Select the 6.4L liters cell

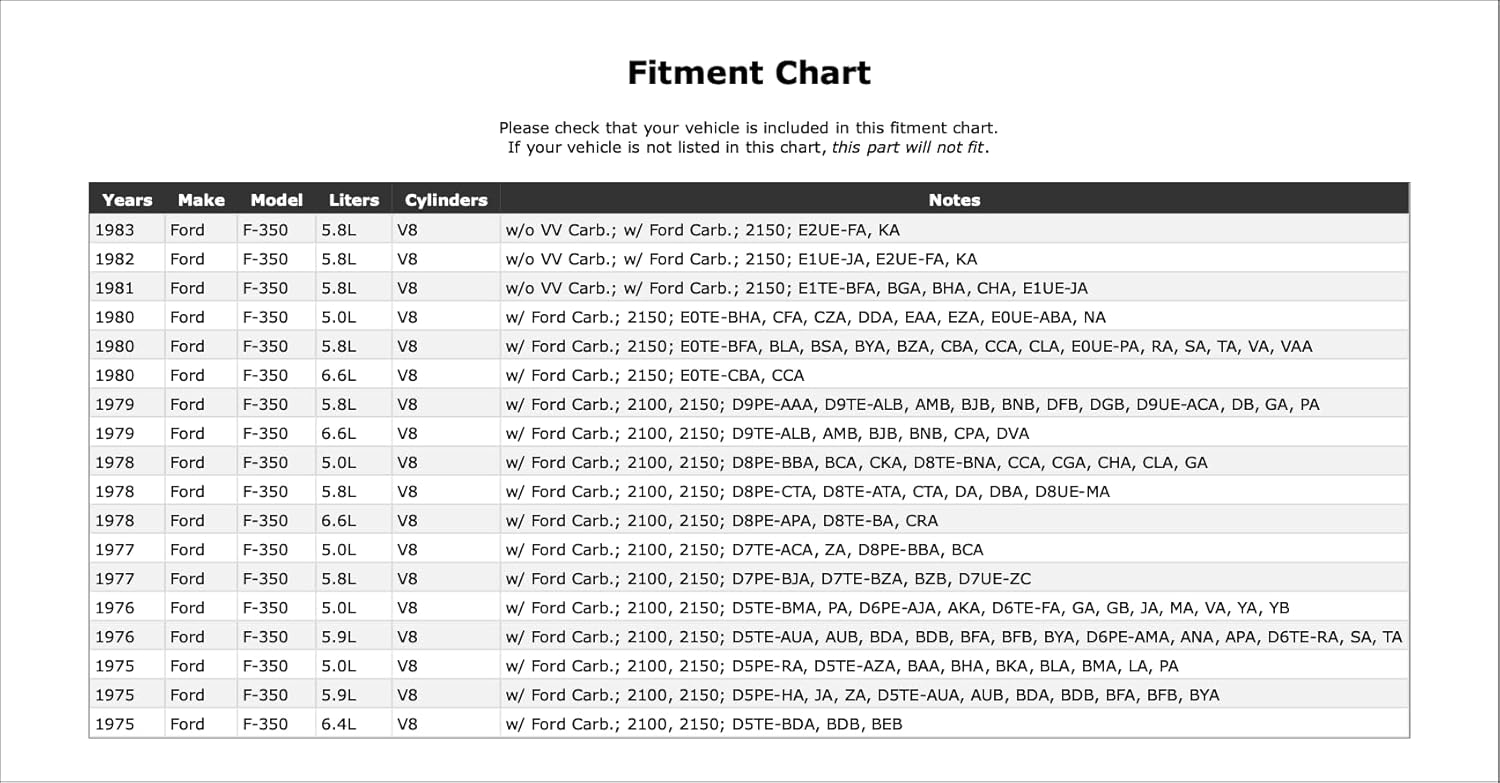pyautogui.click(x=338, y=724)
